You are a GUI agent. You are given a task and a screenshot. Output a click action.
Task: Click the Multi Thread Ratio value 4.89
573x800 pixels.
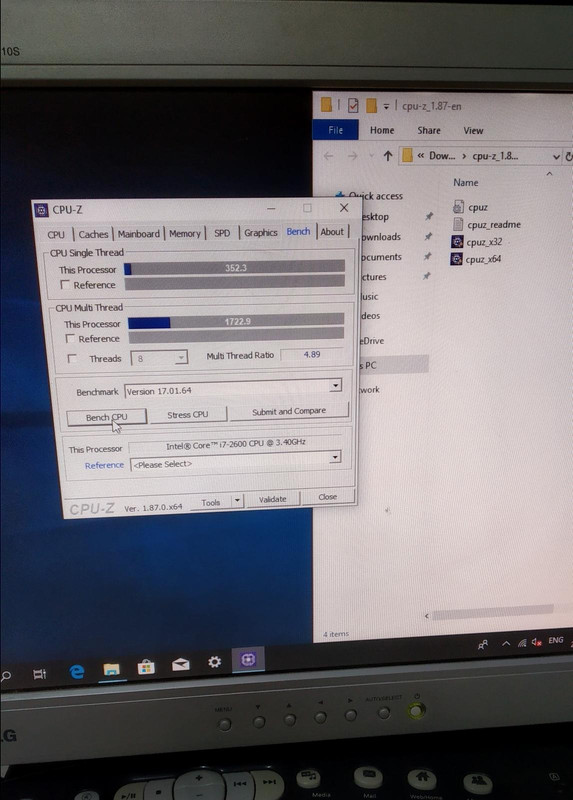coord(312,355)
